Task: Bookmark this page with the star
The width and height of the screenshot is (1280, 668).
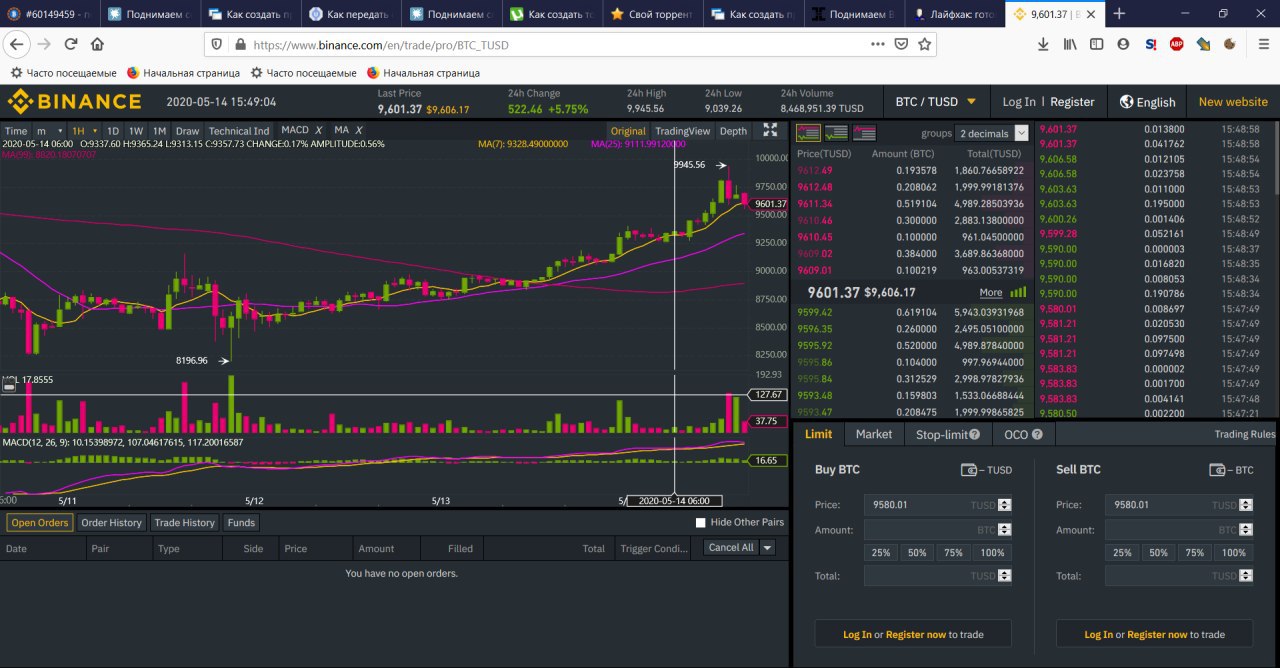Action: (925, 44)
